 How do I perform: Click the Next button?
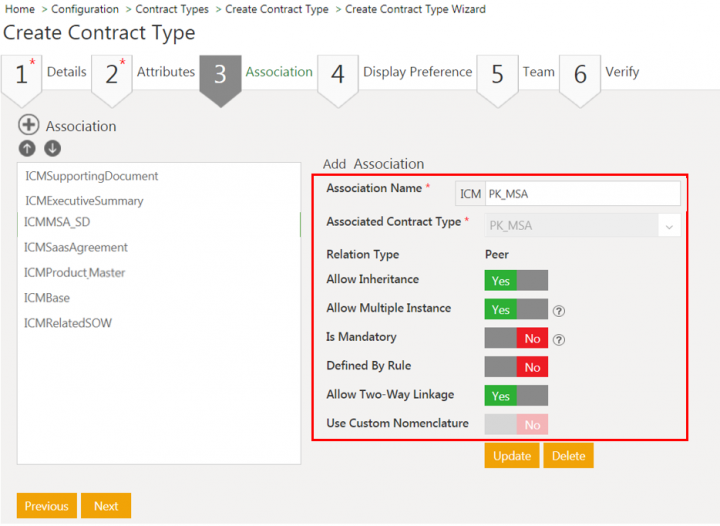click(x=106, y=506)
